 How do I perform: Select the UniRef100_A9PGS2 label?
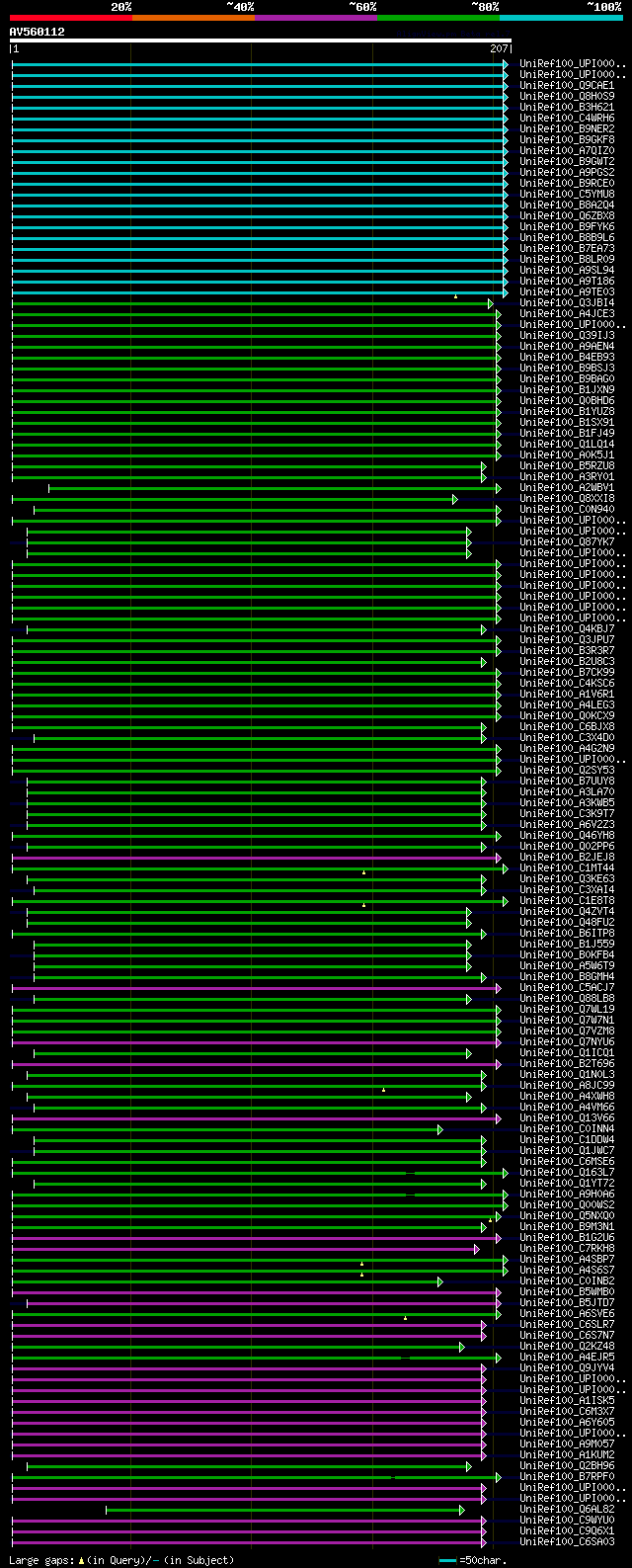567,173
